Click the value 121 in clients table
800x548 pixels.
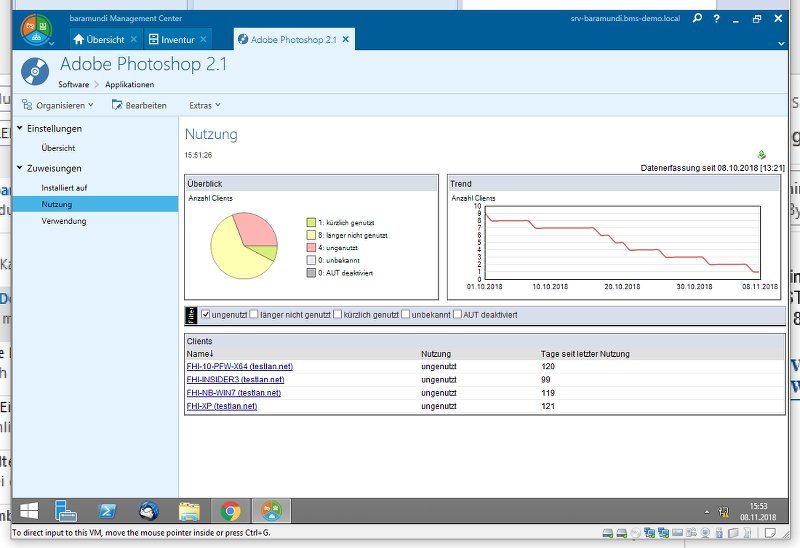[x=548, y=406]
